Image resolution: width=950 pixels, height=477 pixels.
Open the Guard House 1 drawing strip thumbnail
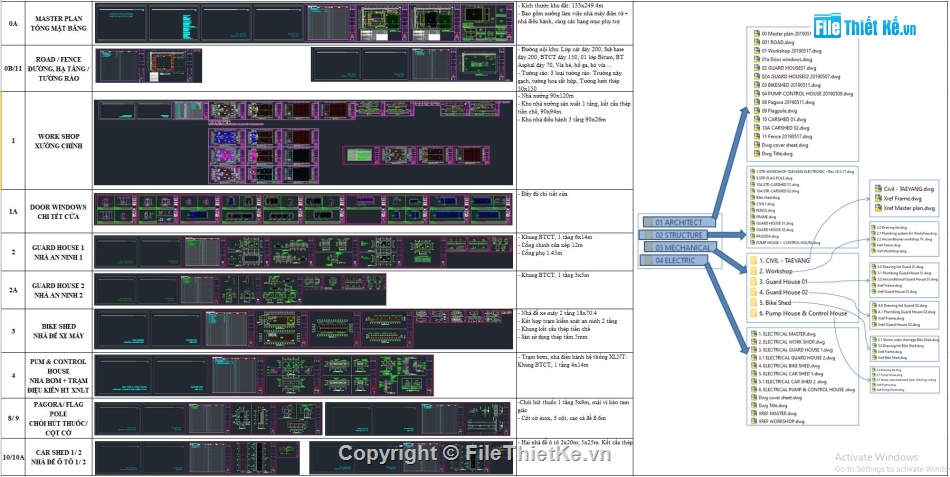point(304,252)
